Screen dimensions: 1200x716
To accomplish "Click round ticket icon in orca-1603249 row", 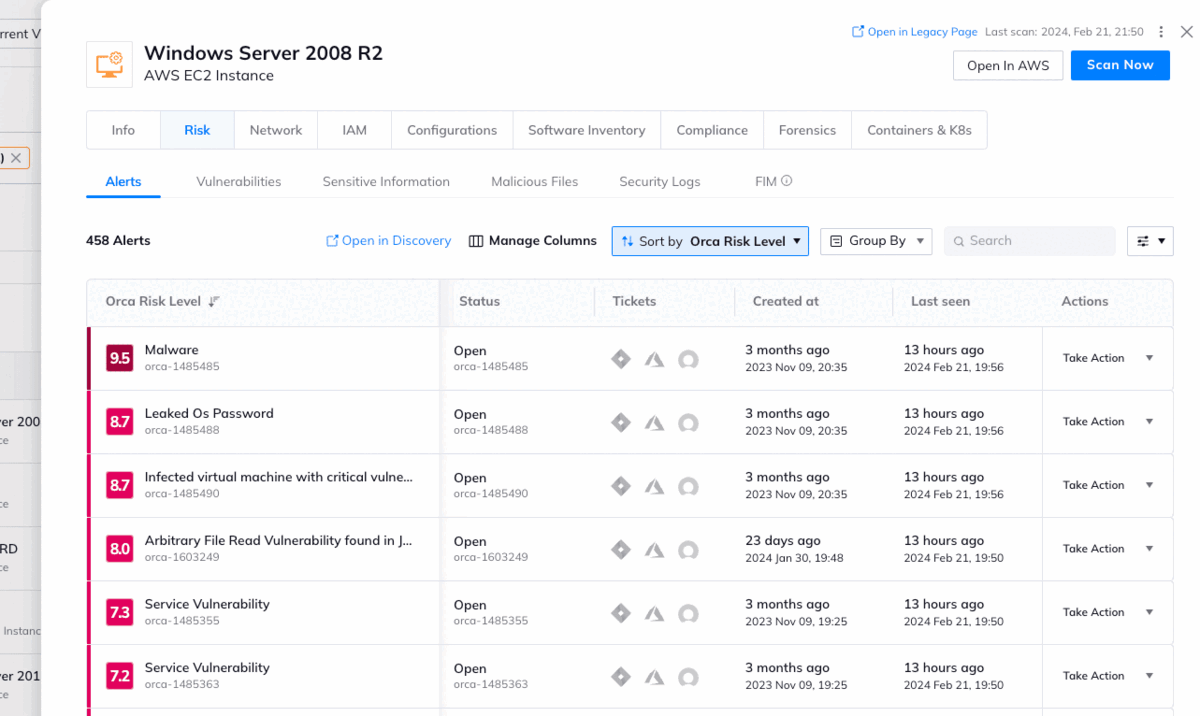I will click(x=688, y=551).
